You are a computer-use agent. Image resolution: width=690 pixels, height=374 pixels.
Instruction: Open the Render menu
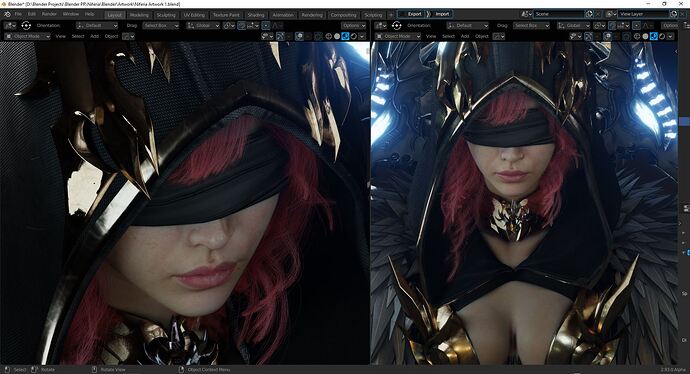49,14
